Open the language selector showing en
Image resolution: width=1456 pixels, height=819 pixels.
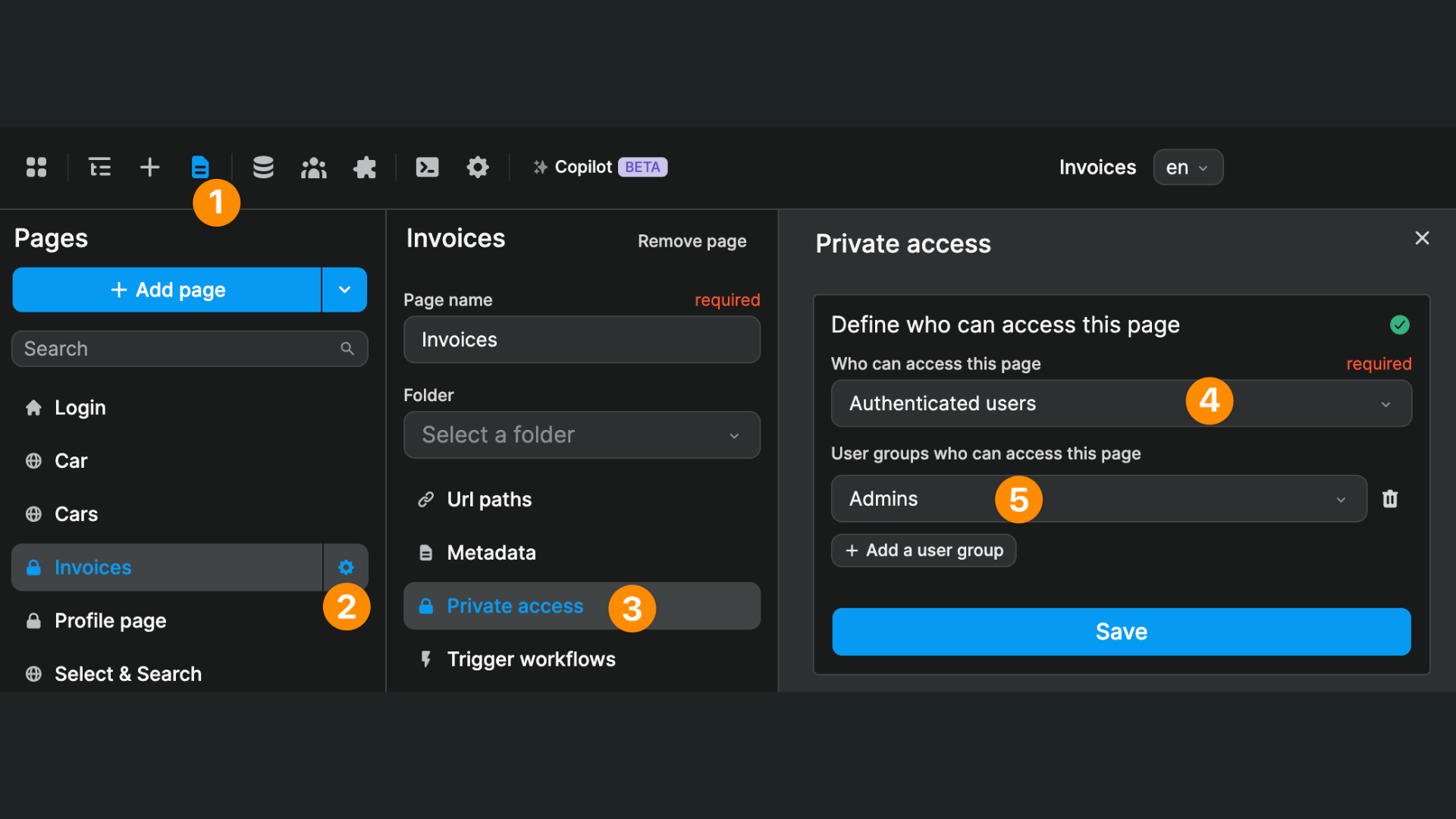click(x=1188, y=167)
